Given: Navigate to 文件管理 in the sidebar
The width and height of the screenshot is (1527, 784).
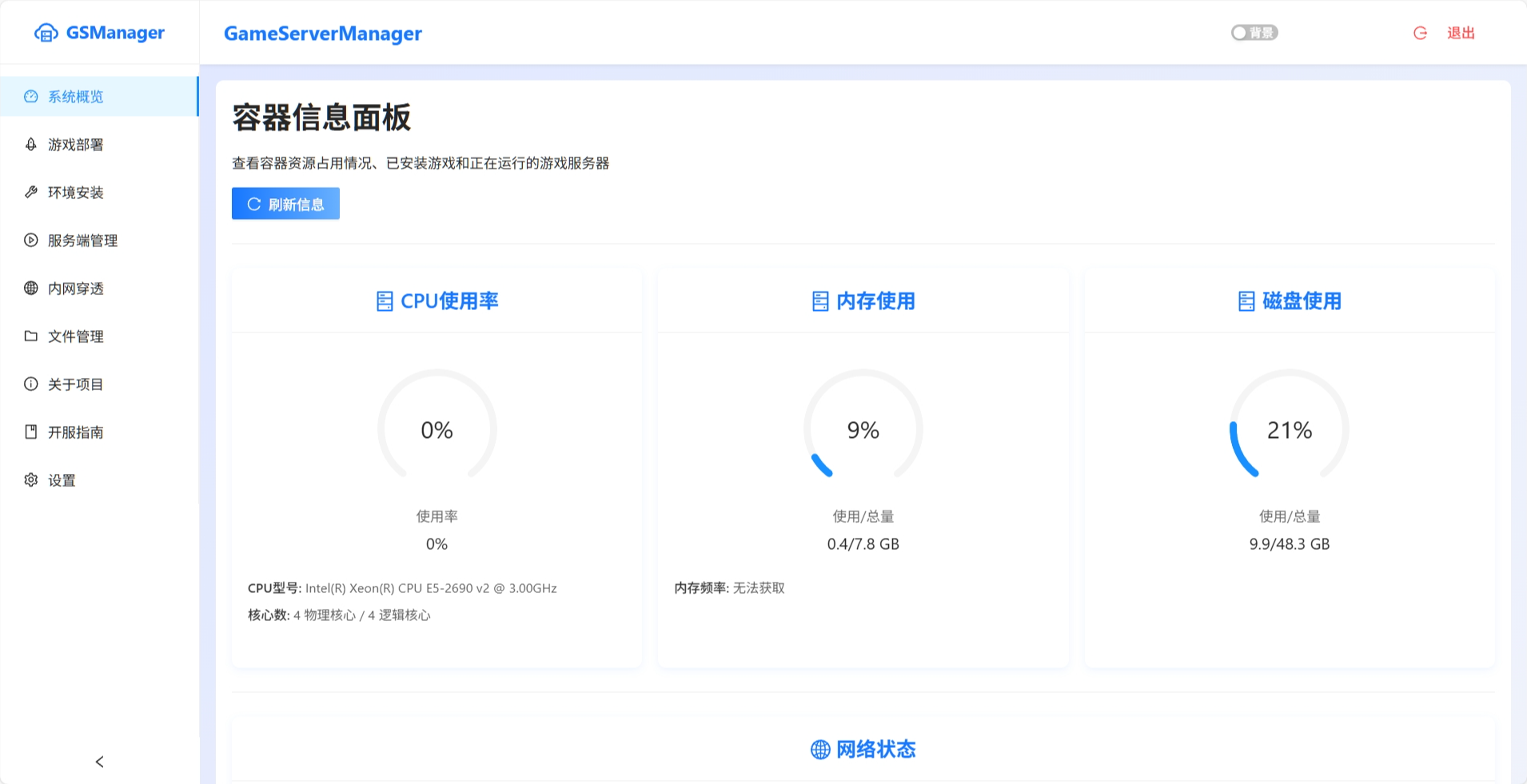Looking at the screenshot, I should [99, 336].
